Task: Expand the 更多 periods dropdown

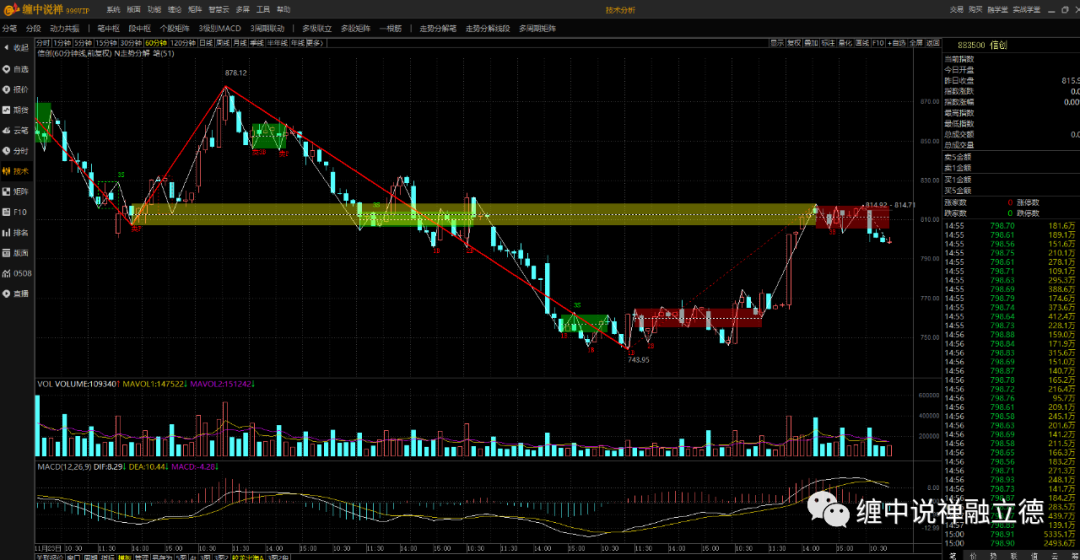Action: (315, 43)
